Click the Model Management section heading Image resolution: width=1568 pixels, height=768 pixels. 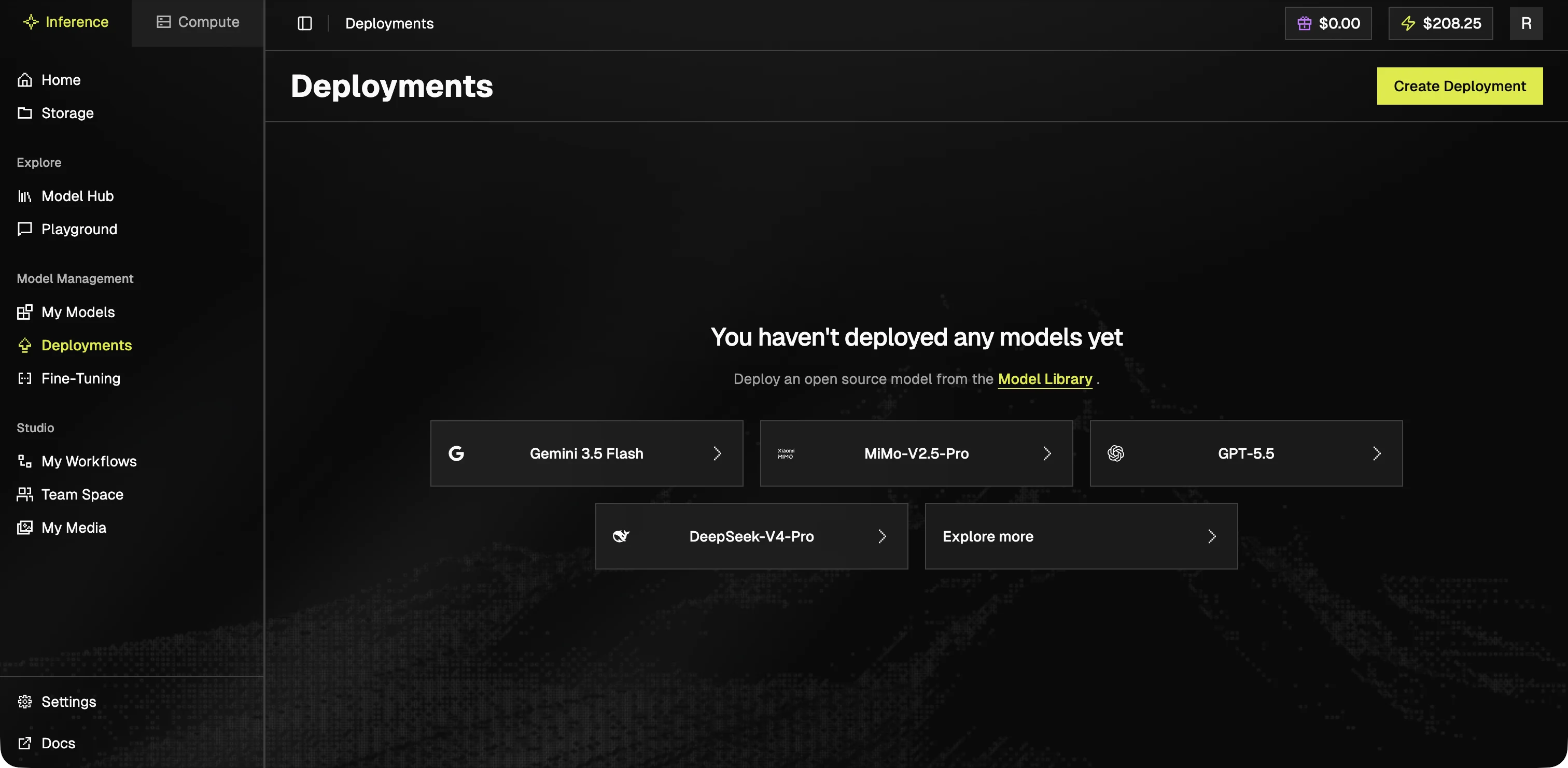click(x=75, y=279)
